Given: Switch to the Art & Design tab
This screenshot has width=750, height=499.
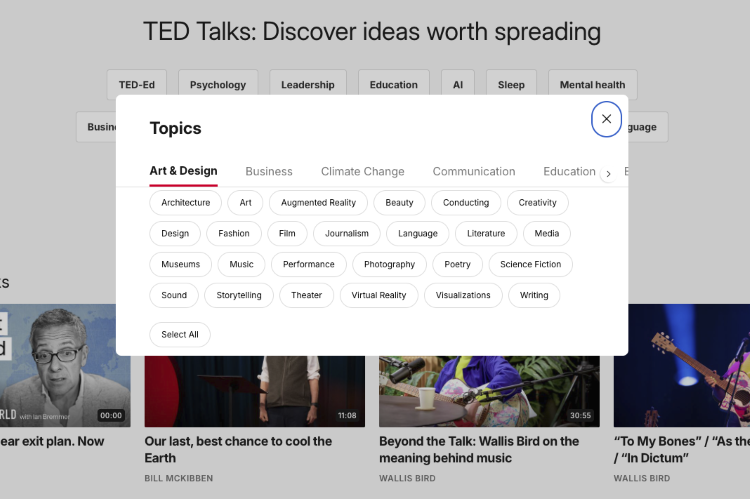Looking at the screenshot, I should tap(183, 171).
